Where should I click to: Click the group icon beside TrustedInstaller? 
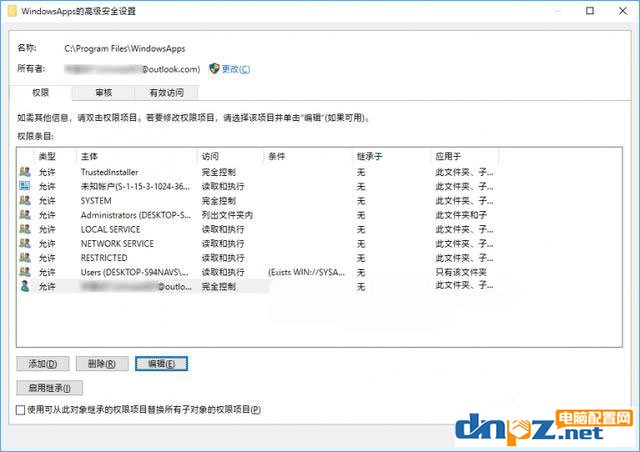(x=25, y=172)
